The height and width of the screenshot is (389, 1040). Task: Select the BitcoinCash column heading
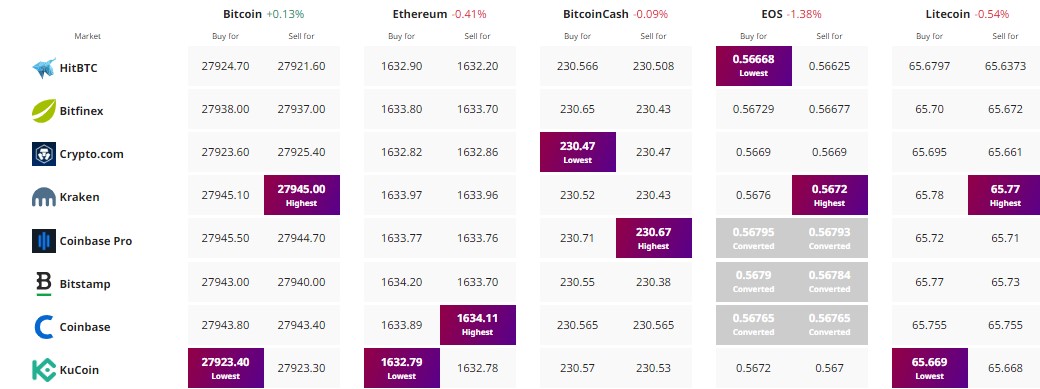(596, 14)
